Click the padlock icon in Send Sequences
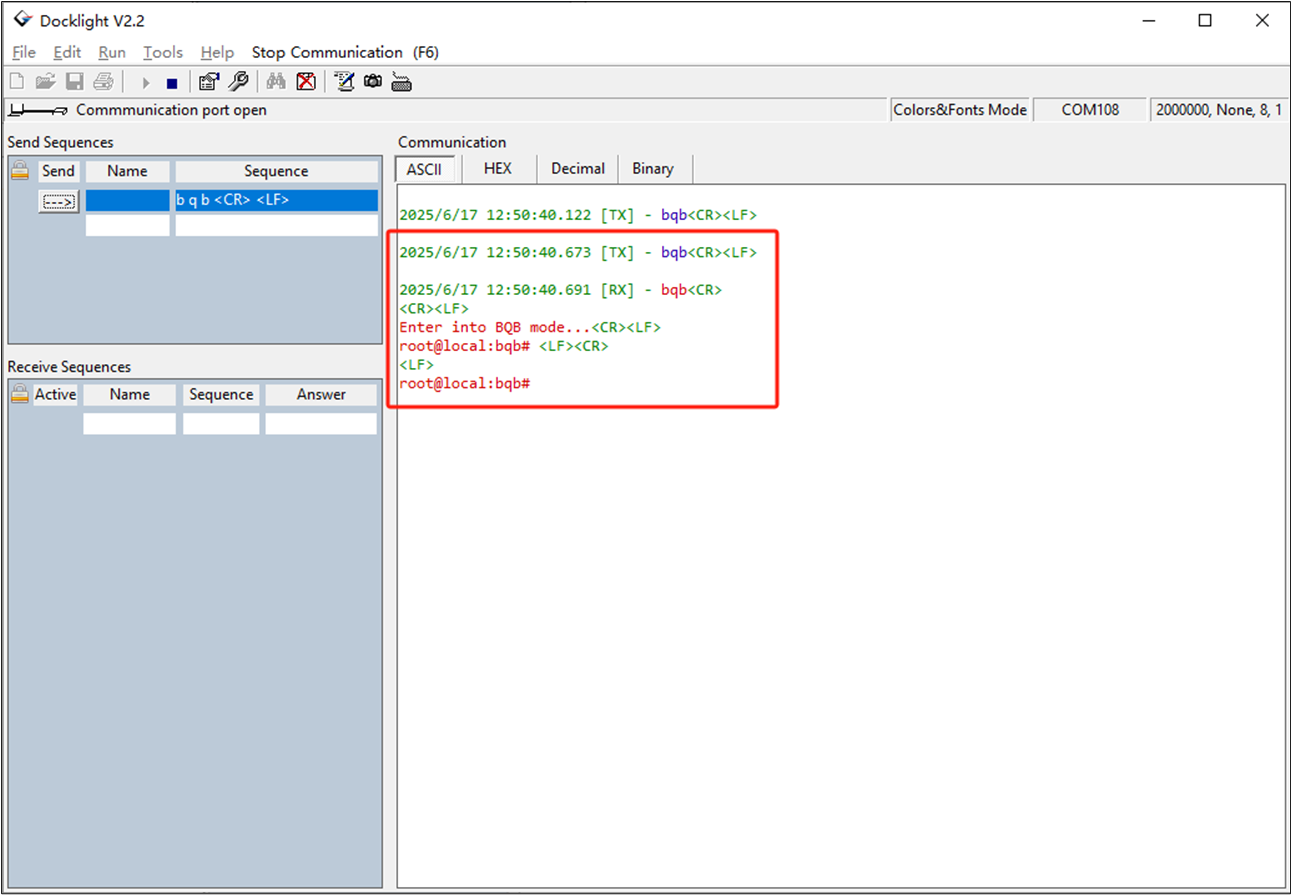Viewport: 1292px width, 895px height. tap(20, 171)
